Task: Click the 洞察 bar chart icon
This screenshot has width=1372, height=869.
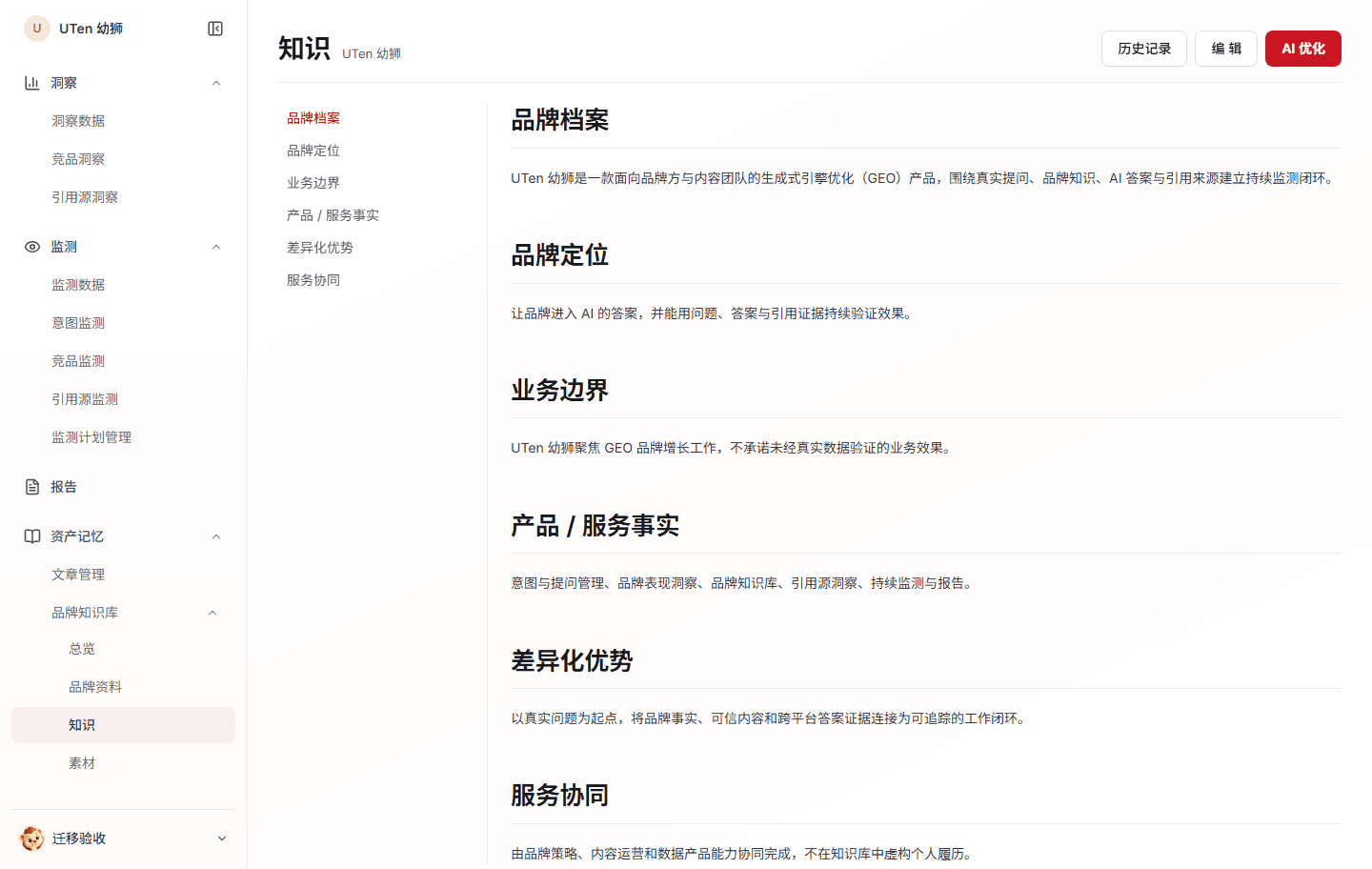Action: click(x=31, y=83)
